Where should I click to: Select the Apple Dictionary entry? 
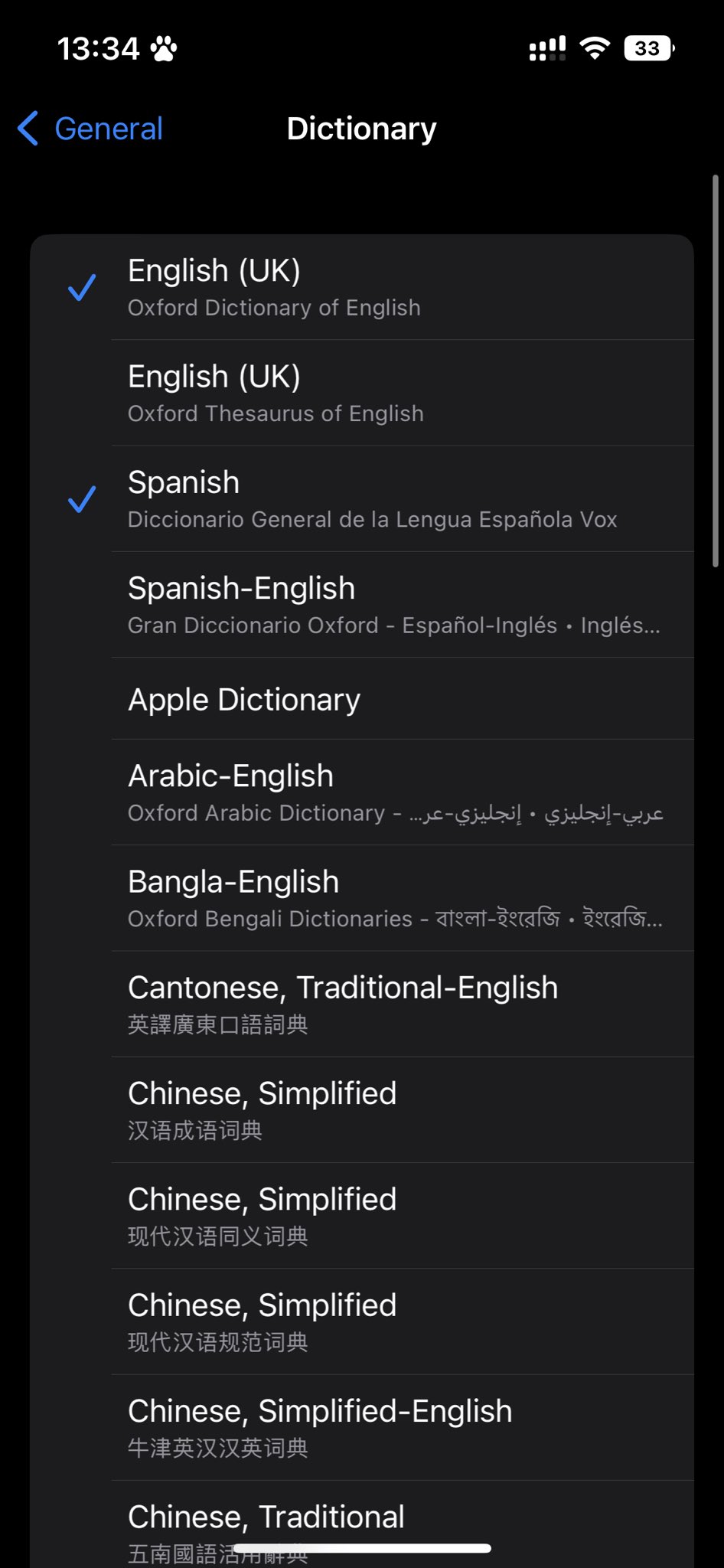402,699
